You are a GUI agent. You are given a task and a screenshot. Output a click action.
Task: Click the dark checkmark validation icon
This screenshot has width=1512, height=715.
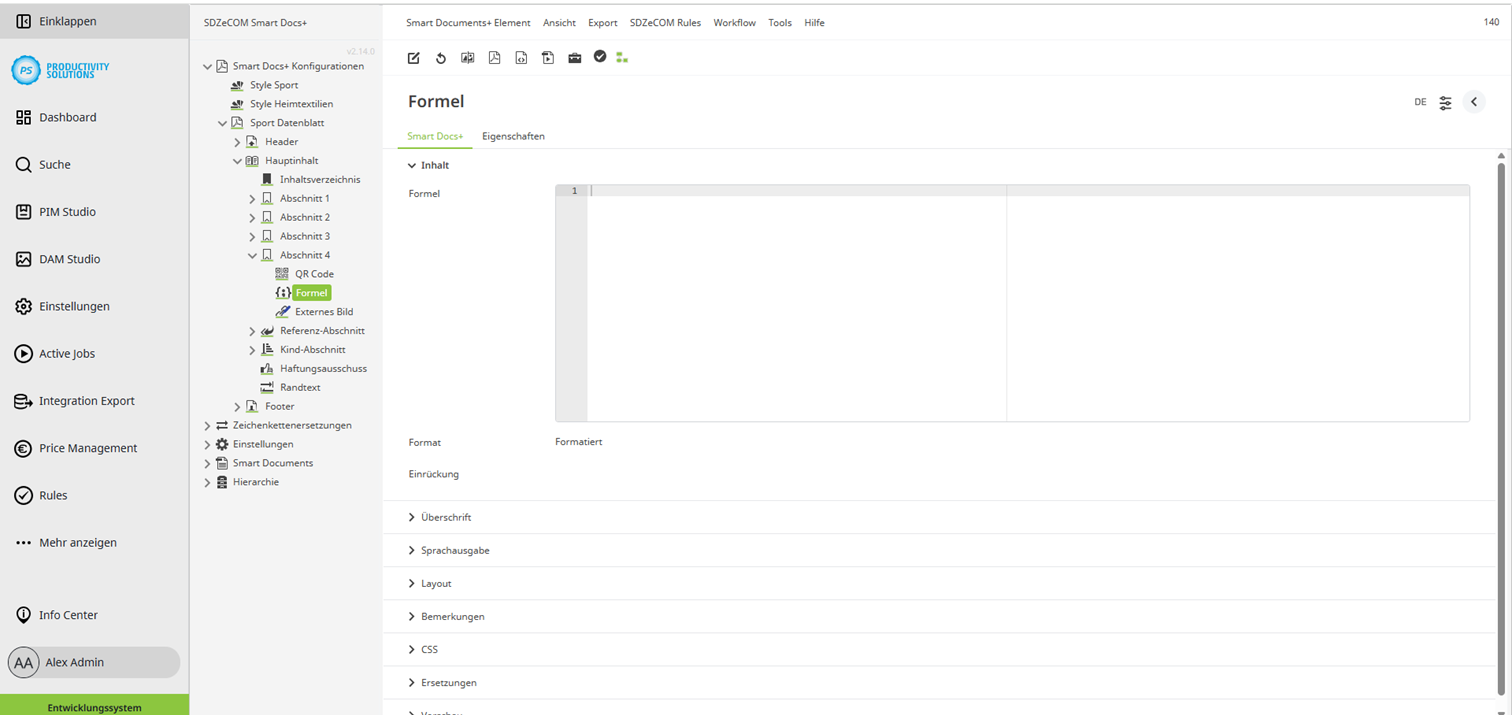click(x=599, y=58)
